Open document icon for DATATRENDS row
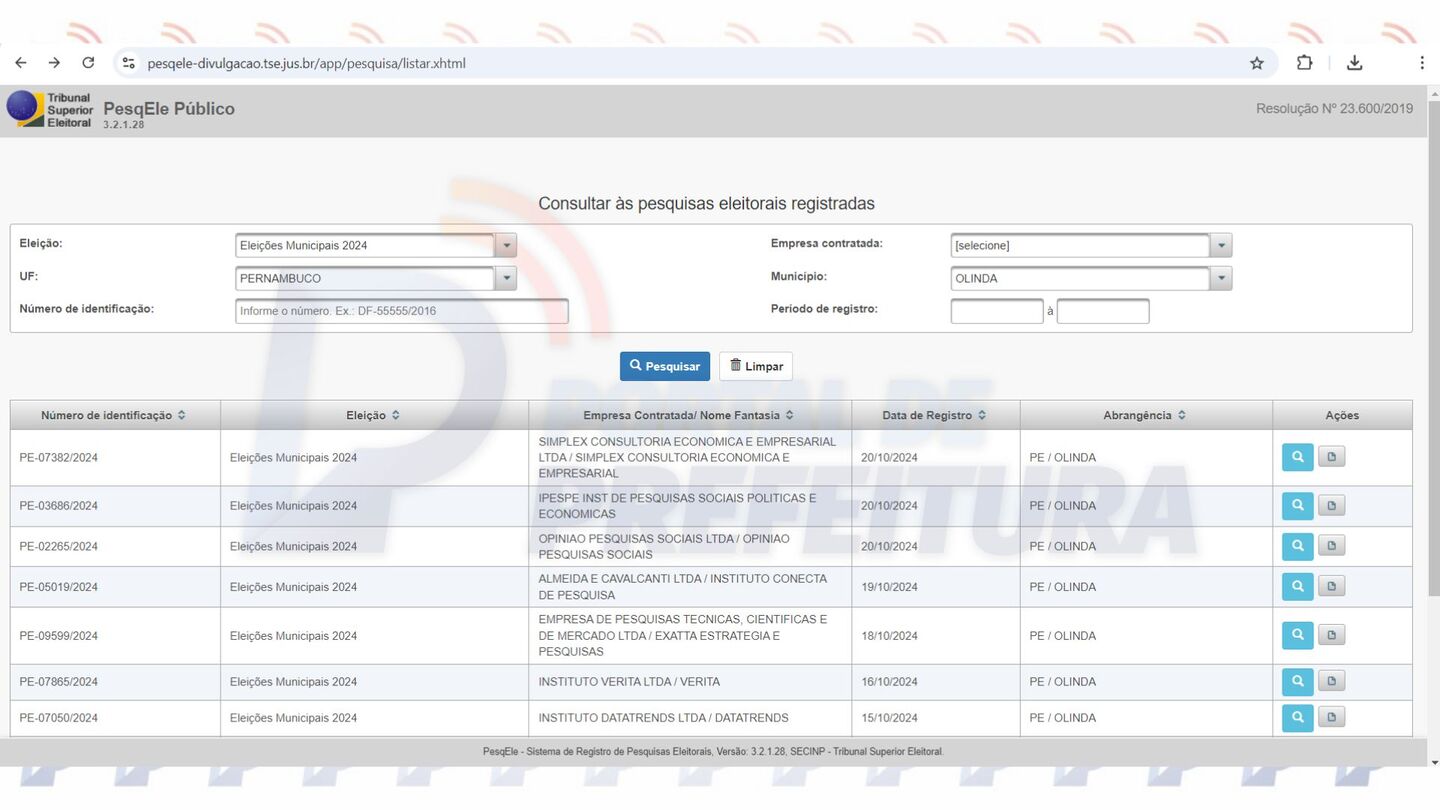1440x810 pixels. coord(1331,718)
